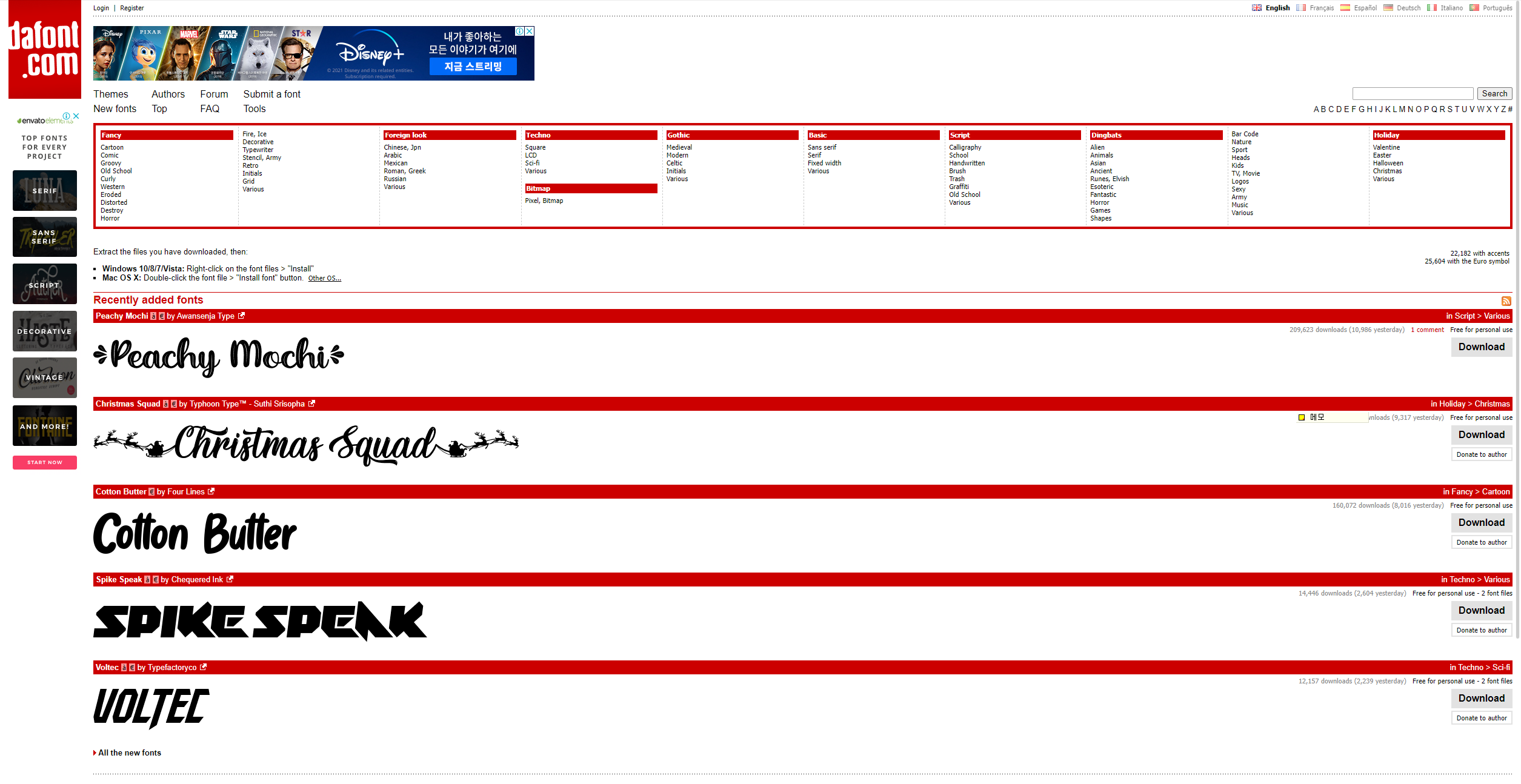Open the Forum menu item
Image resolution: width=1521 pixels, height=784 pixels.
point(213,94)
